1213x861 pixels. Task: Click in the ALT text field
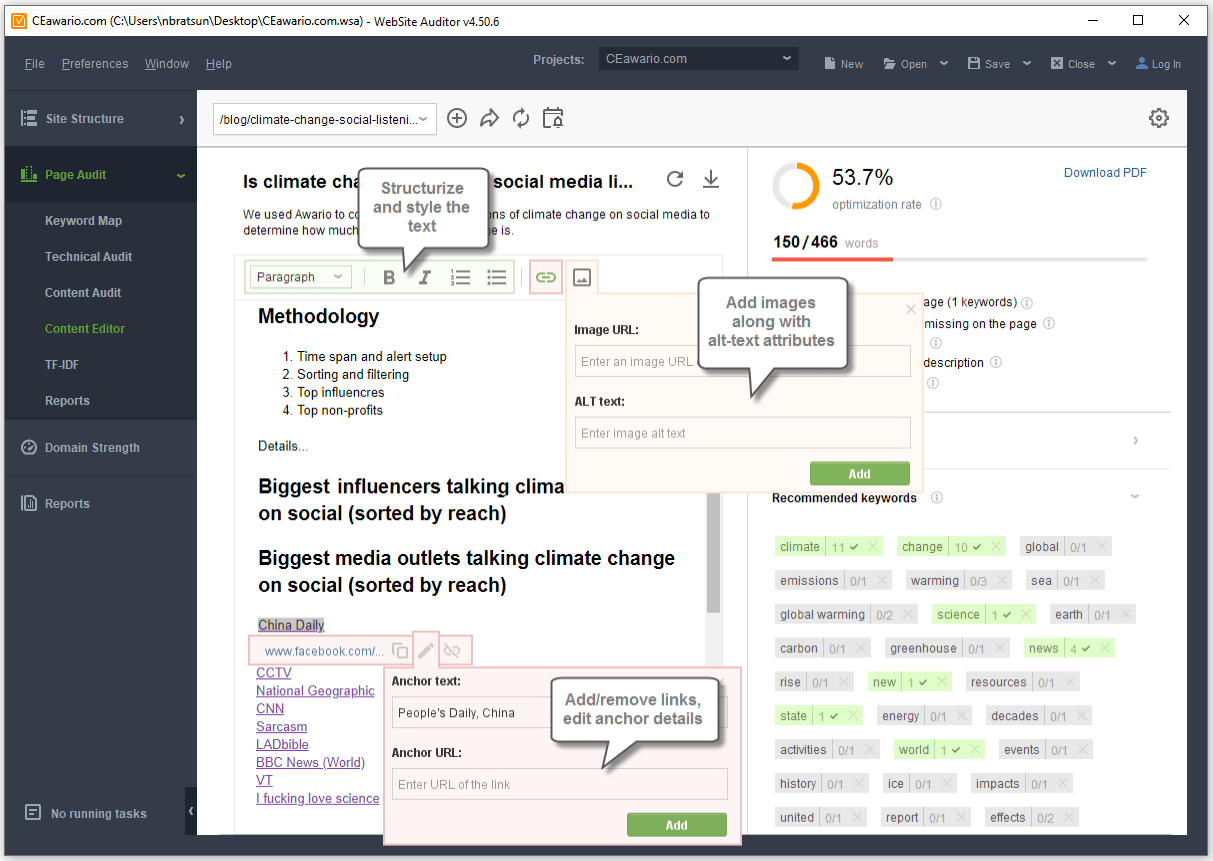click(743, 433)
